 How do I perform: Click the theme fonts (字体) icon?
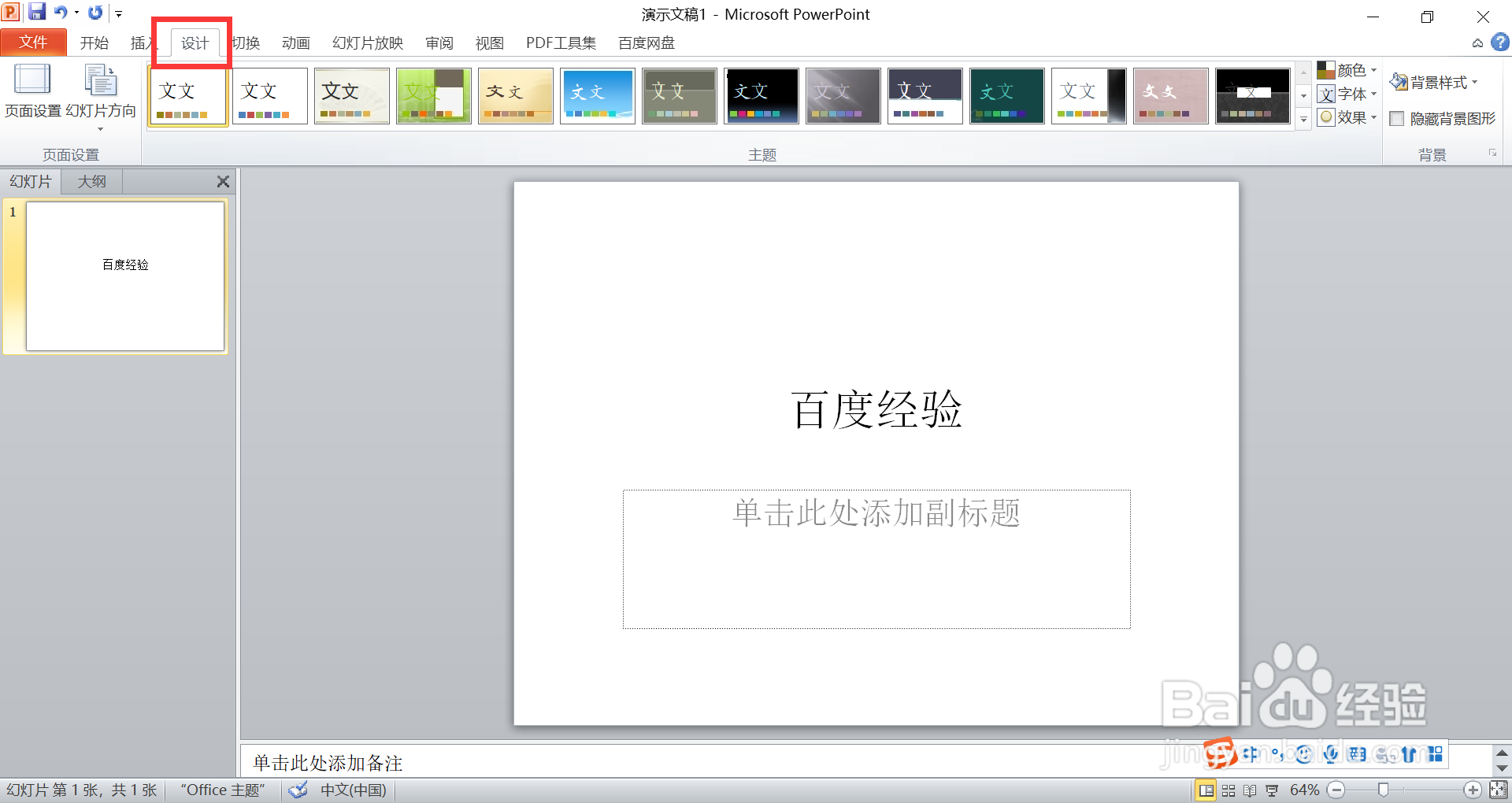[1326, 94]
